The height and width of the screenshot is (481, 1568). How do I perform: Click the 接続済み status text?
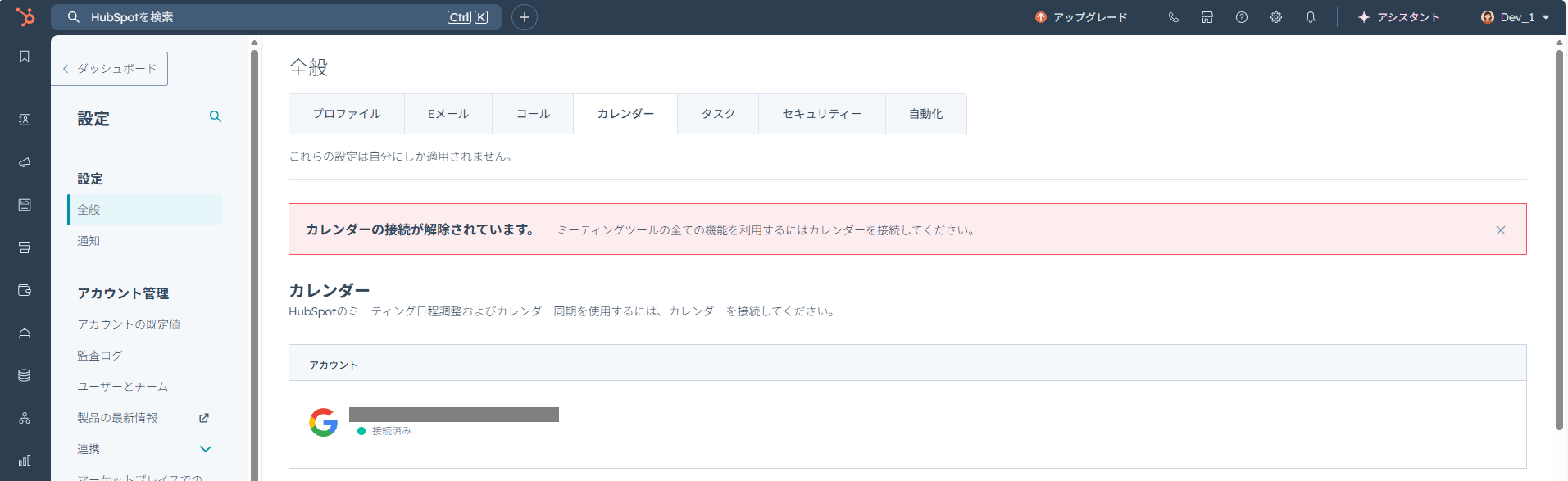click(x=392, y=431)
